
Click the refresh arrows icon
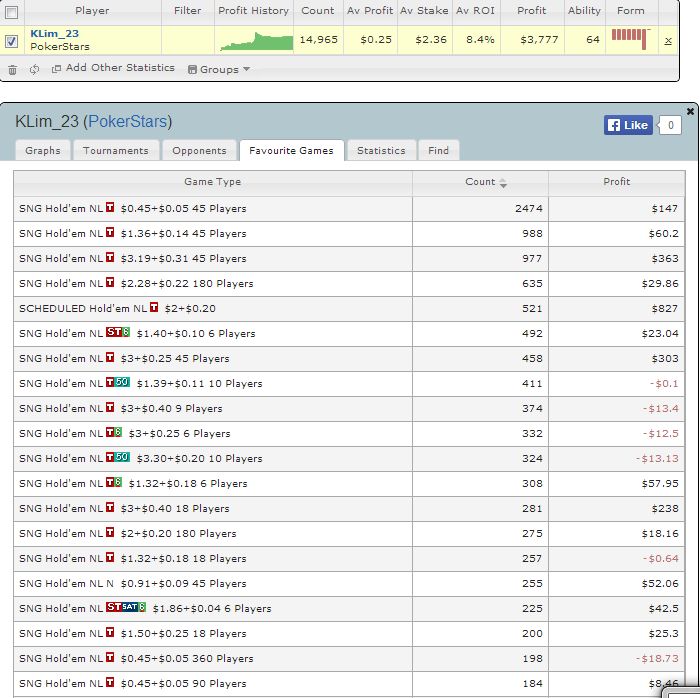coord(34,70)
